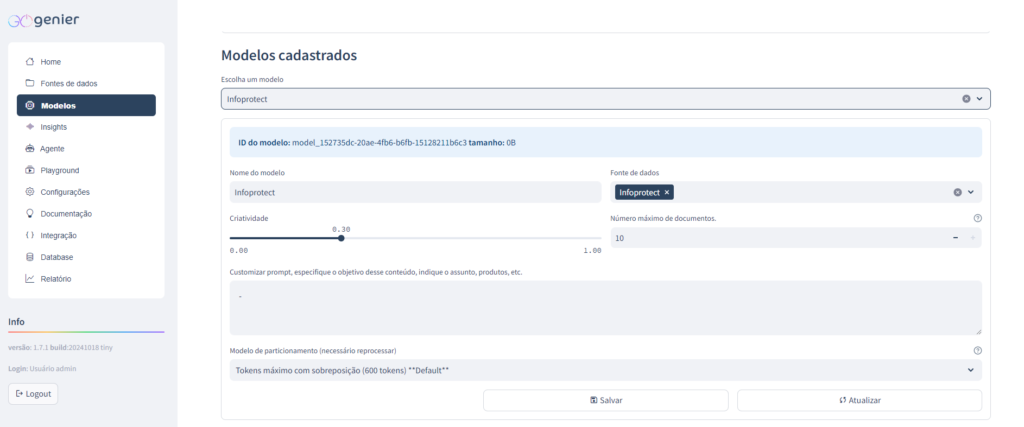
Task: Remove the Infoprotect tag from Fonte de dados
Action: (668, 192)
